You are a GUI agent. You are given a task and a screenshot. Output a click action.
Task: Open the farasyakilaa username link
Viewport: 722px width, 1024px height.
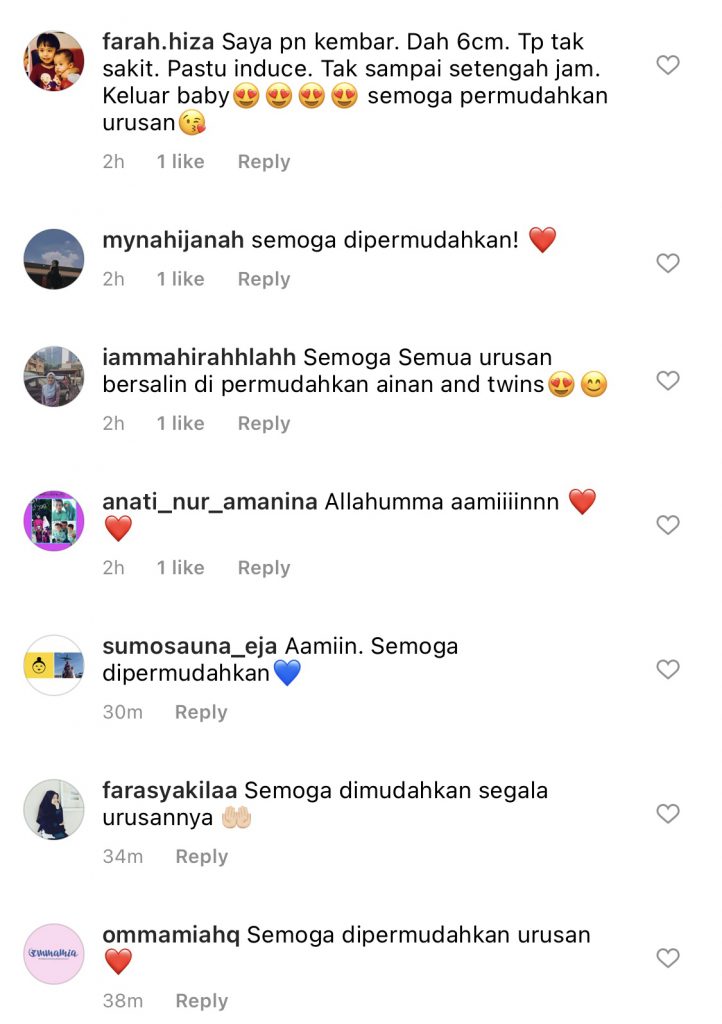point(170,791)
